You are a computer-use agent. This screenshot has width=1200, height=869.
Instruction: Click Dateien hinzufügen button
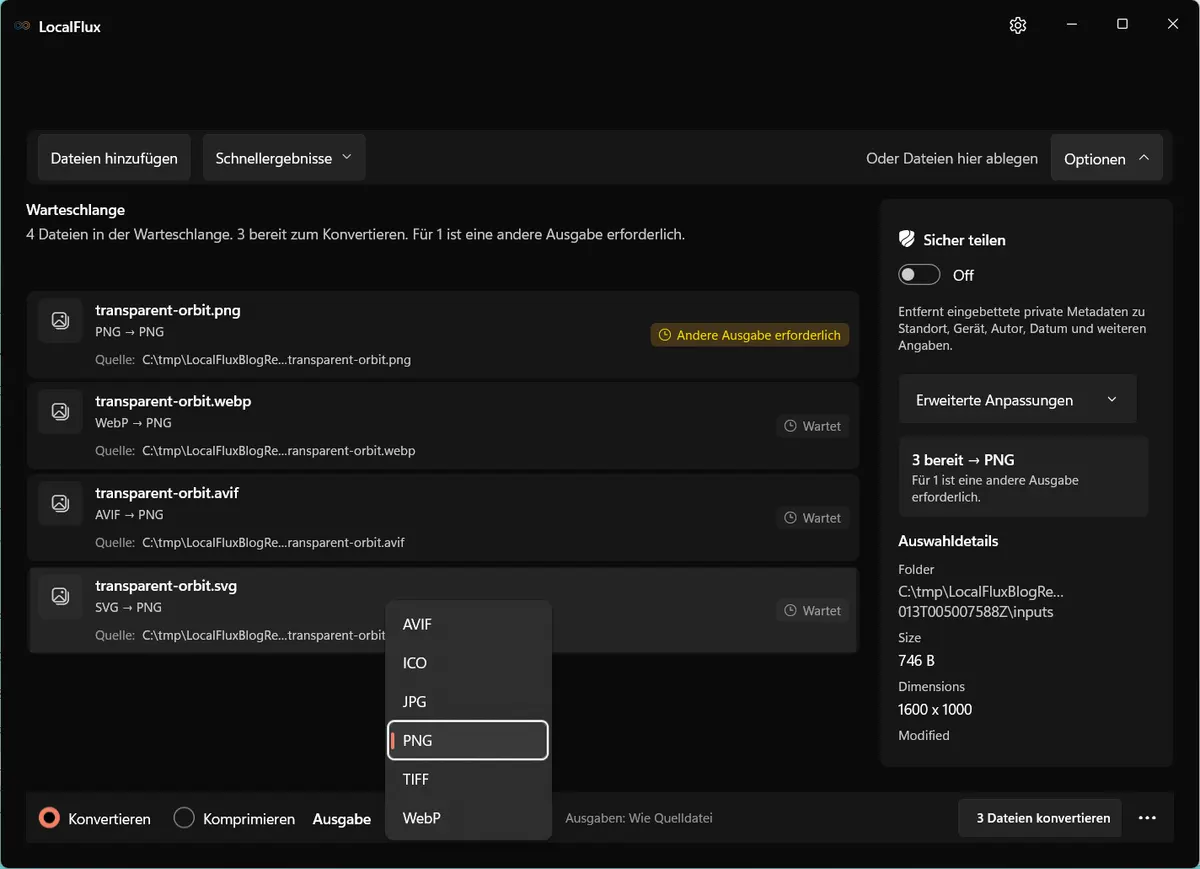point(114,158)
